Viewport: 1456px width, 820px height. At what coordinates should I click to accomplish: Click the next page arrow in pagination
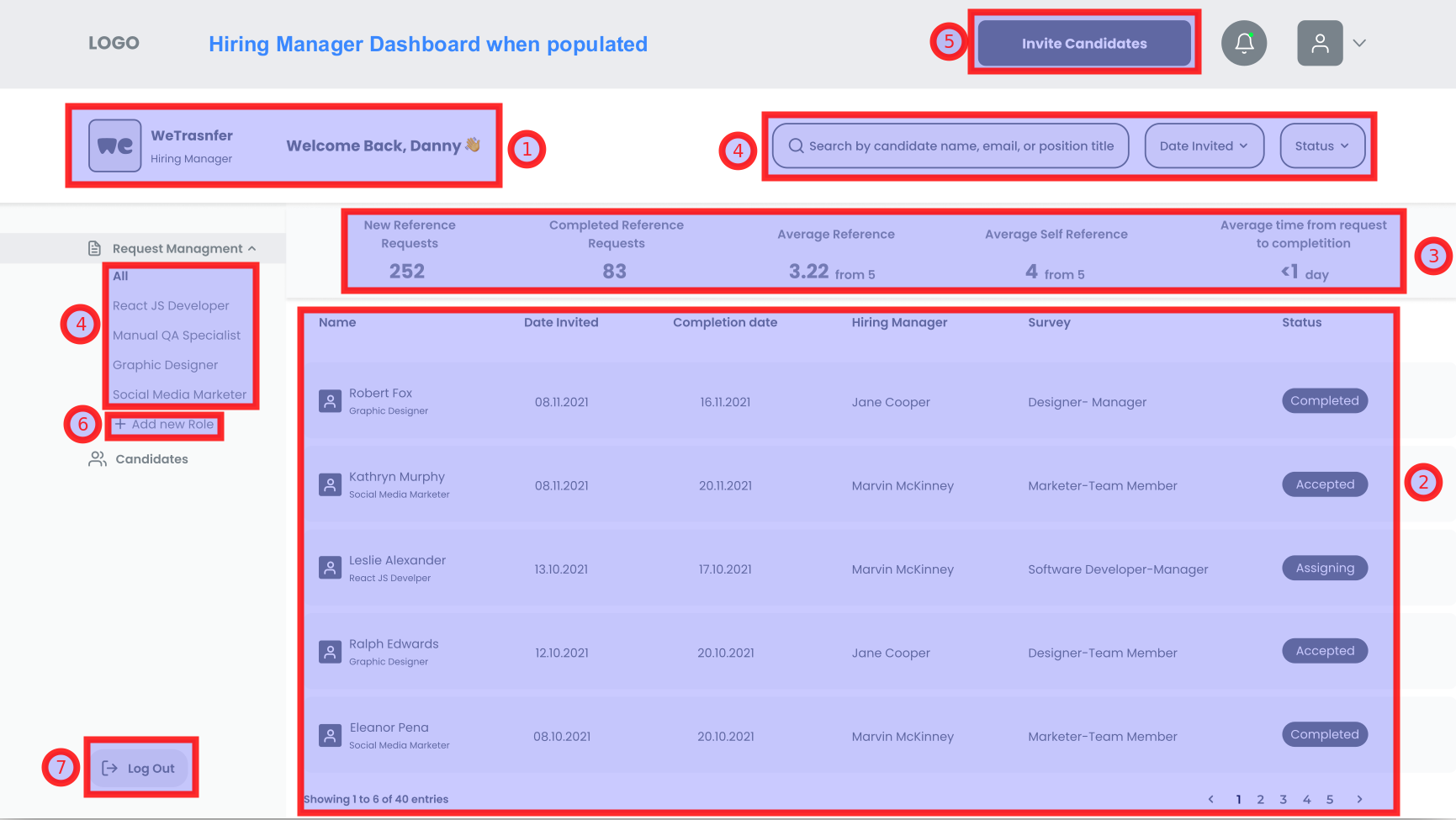pyautogui.click(x=1359, y=799)
